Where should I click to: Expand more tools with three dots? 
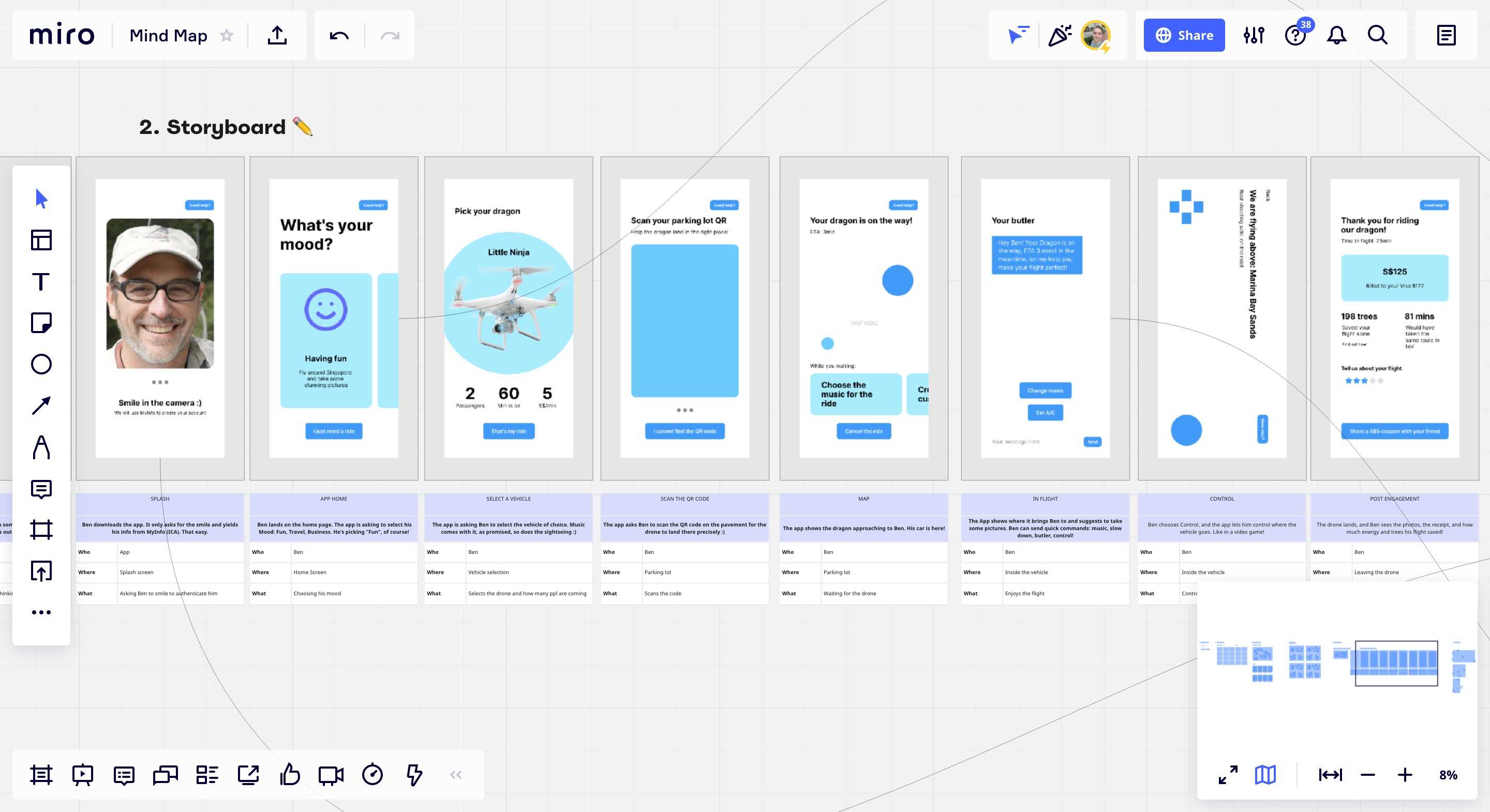[x=41, y=612]
